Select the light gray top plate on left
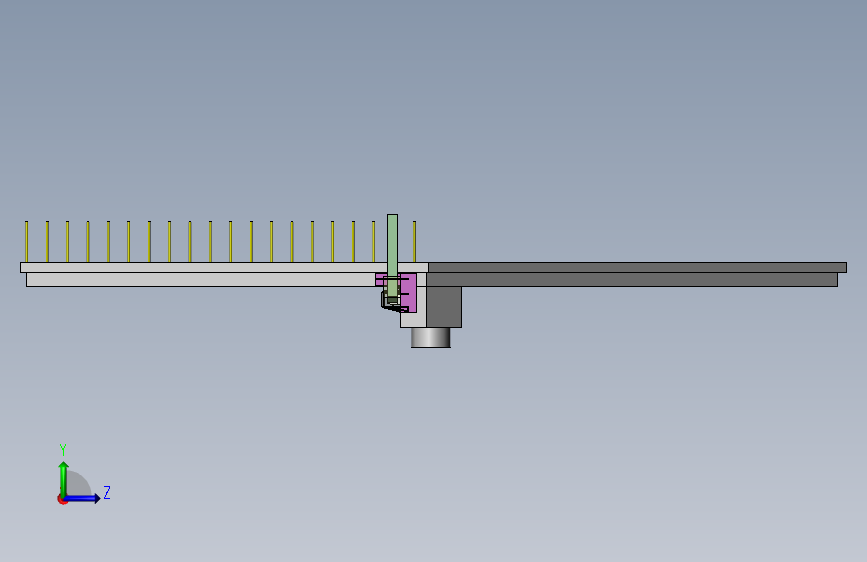Image resolution: width=867 pixels, height=562 pixels. click(x=224, y=268)
